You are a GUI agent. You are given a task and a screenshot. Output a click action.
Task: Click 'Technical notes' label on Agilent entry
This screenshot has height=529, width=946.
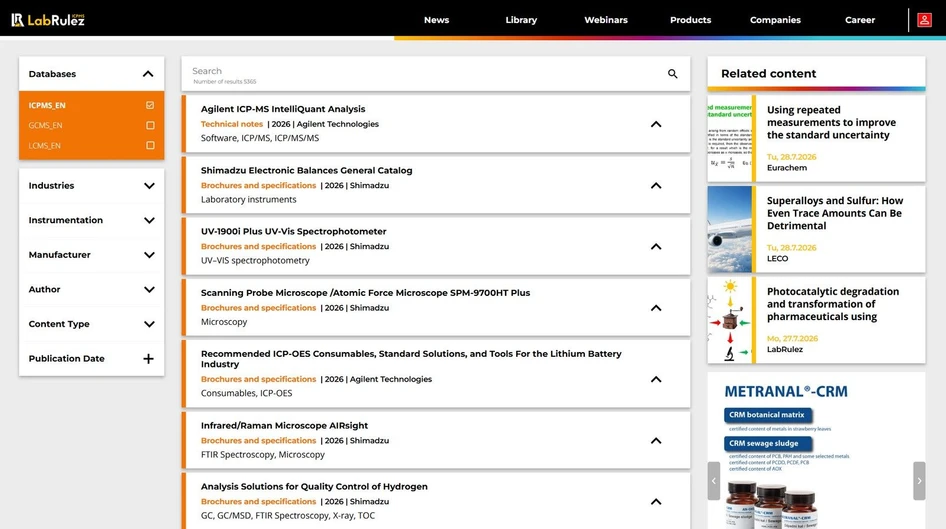click(x=232, y=124)
